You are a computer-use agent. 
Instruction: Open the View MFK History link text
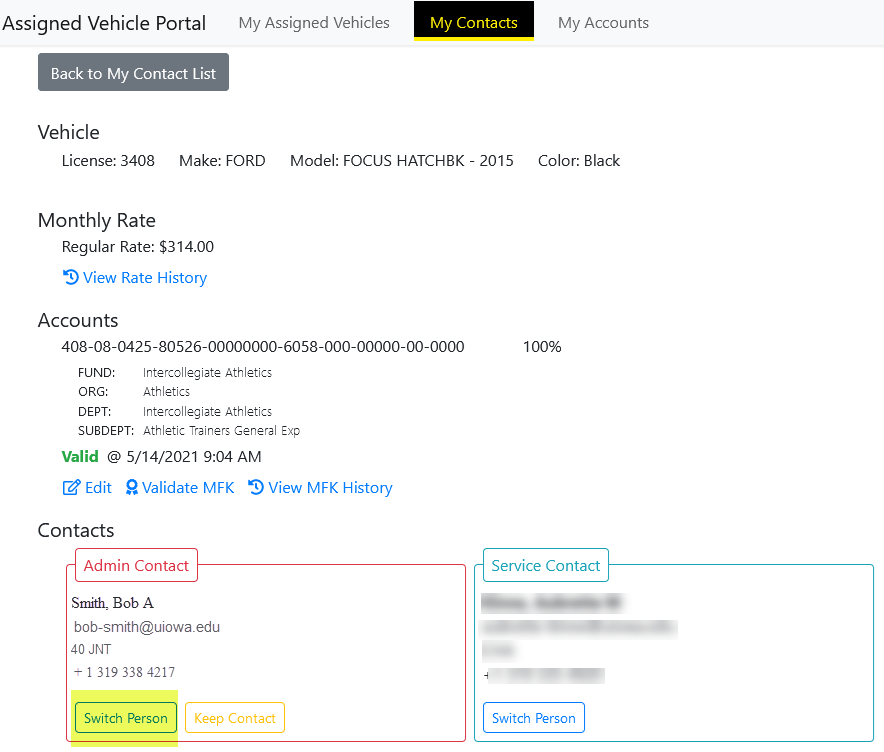tap(330, 488)
